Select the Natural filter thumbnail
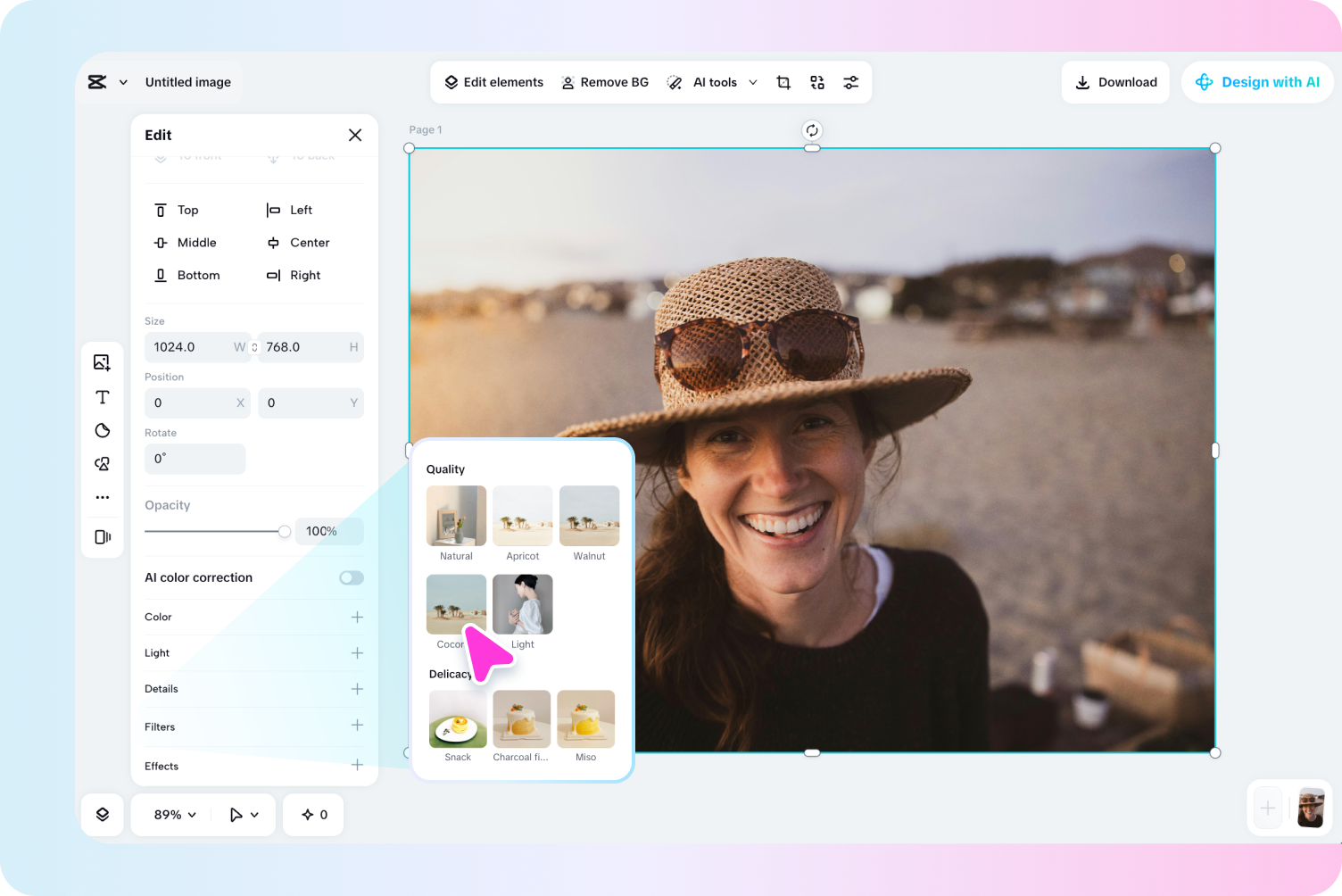The image size is (1342, 896). [456, 516]
